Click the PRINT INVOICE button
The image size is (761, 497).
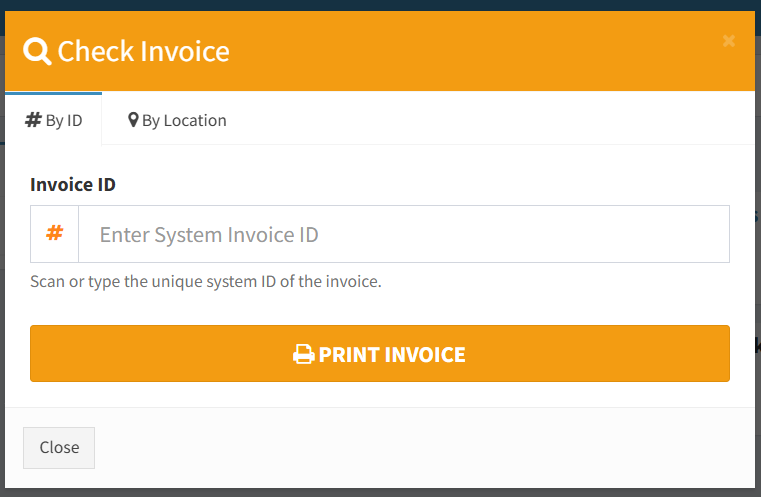coord(380,353)
